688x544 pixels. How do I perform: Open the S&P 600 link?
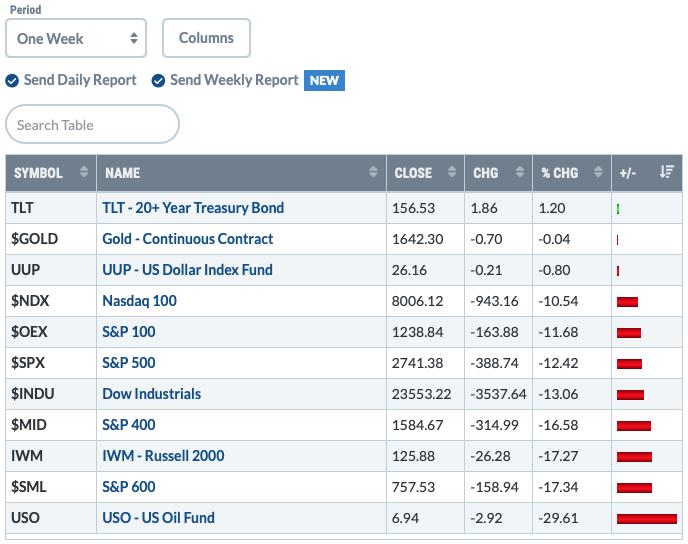point(129,487)
